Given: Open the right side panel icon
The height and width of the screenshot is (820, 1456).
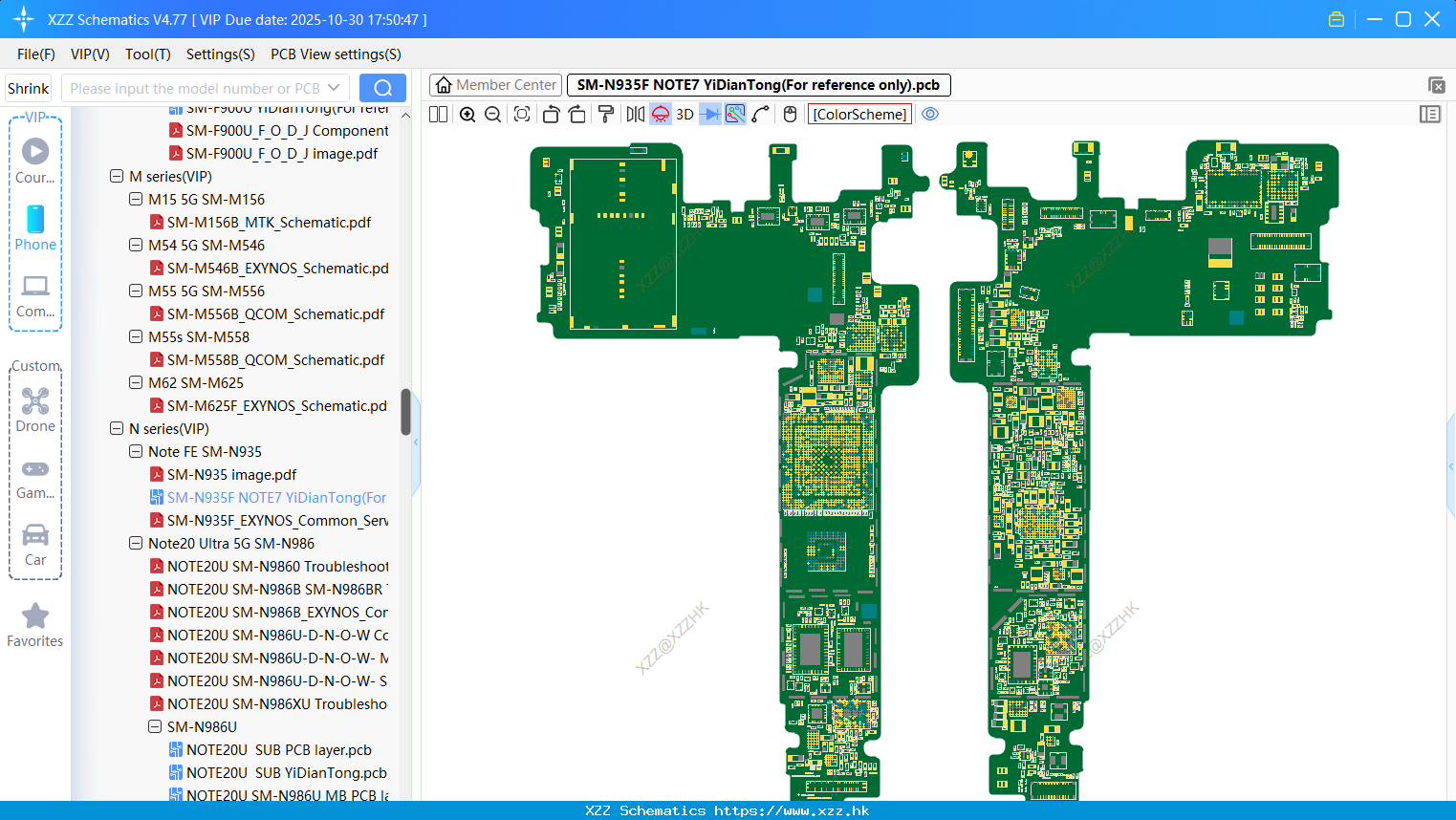Looking at the screenshot, I should click(1430, 114).
